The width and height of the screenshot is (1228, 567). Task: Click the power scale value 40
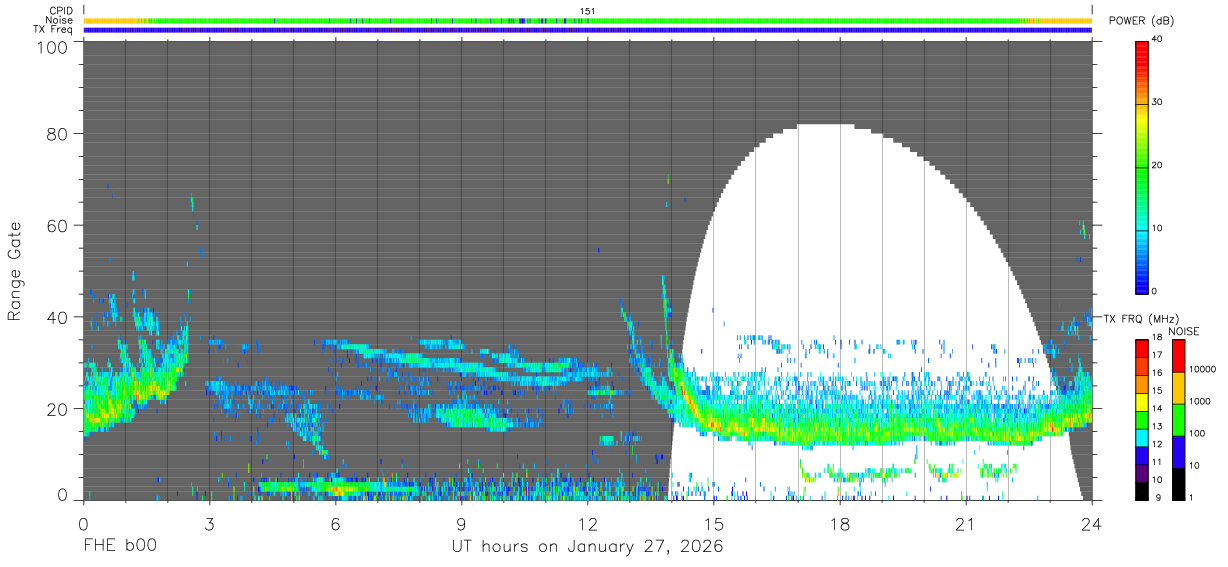[x=1159, y=40]
